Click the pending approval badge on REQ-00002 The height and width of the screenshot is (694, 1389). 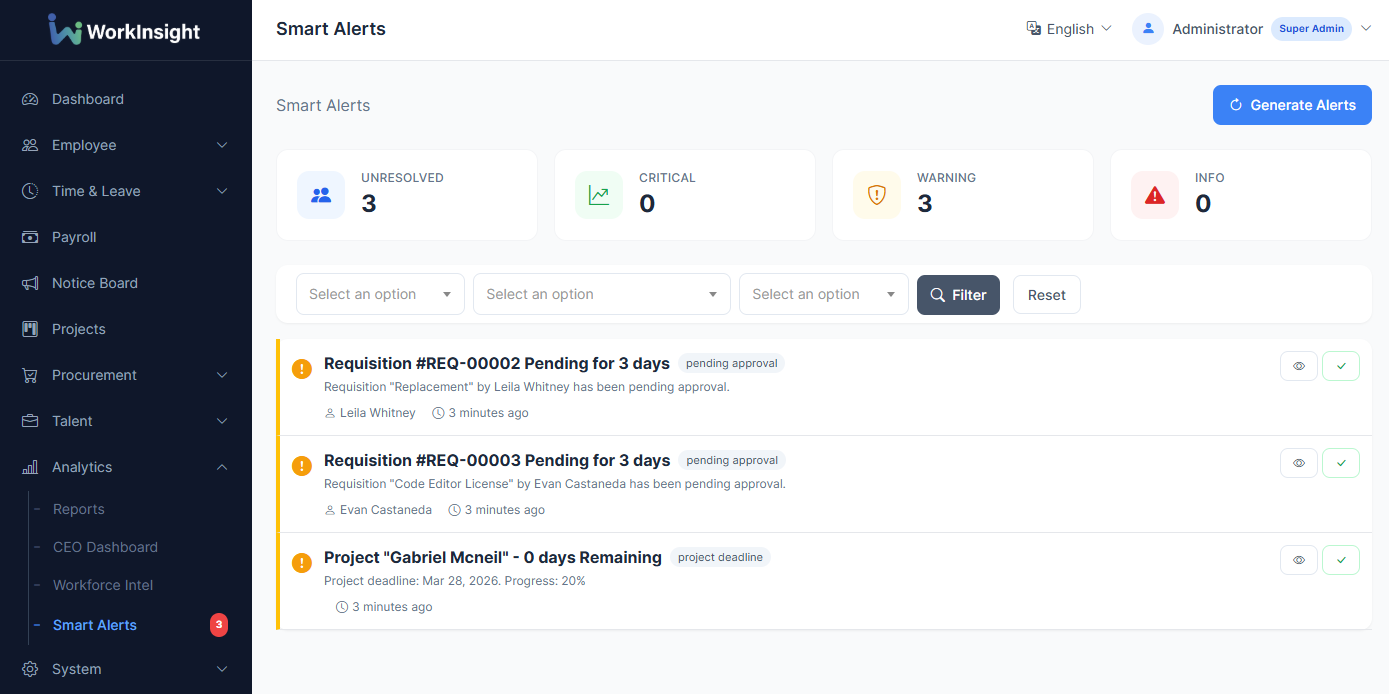[x=731, y=363]
